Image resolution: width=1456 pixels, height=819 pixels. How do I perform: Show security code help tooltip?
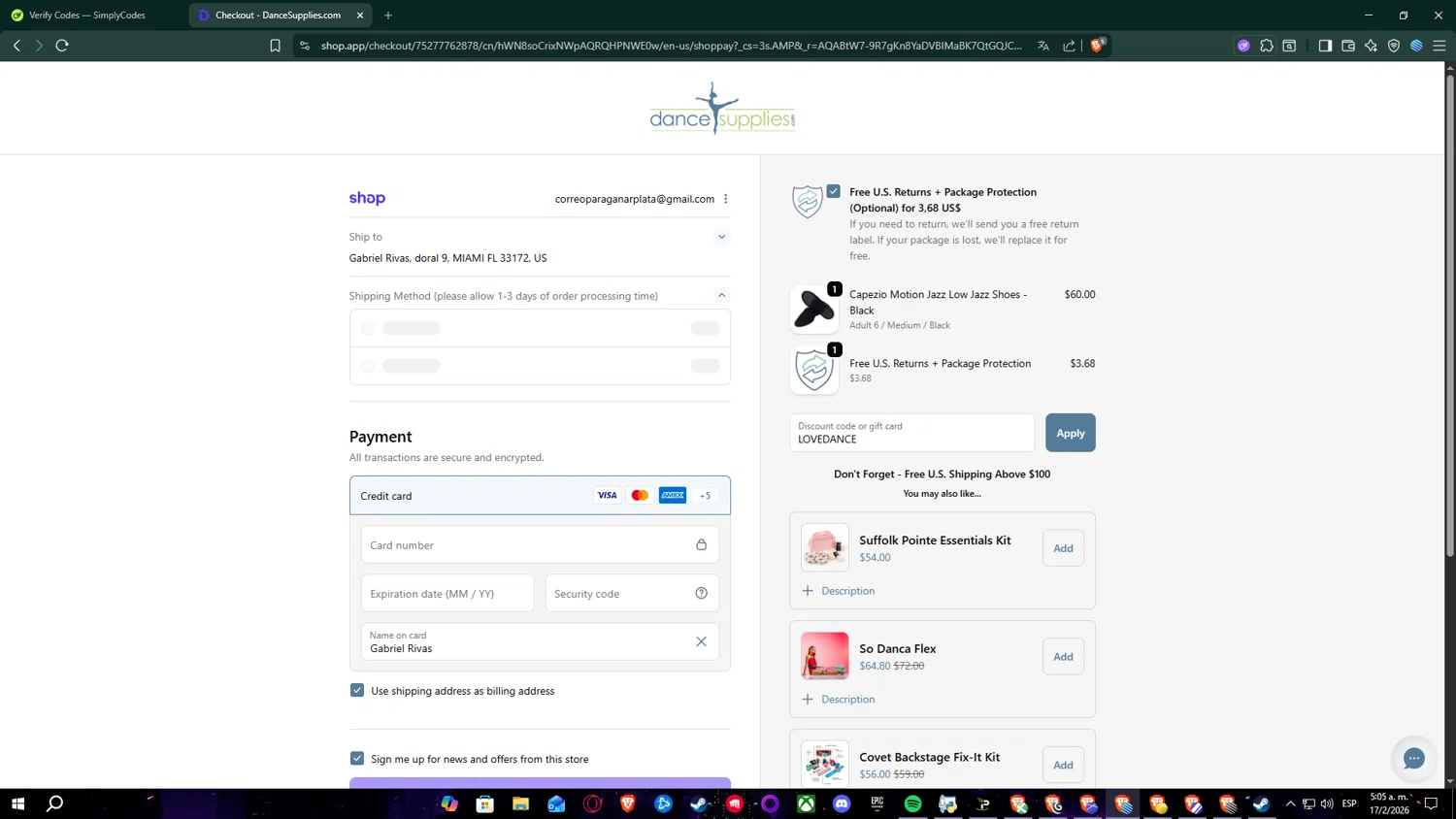click(x=701, y=594)
